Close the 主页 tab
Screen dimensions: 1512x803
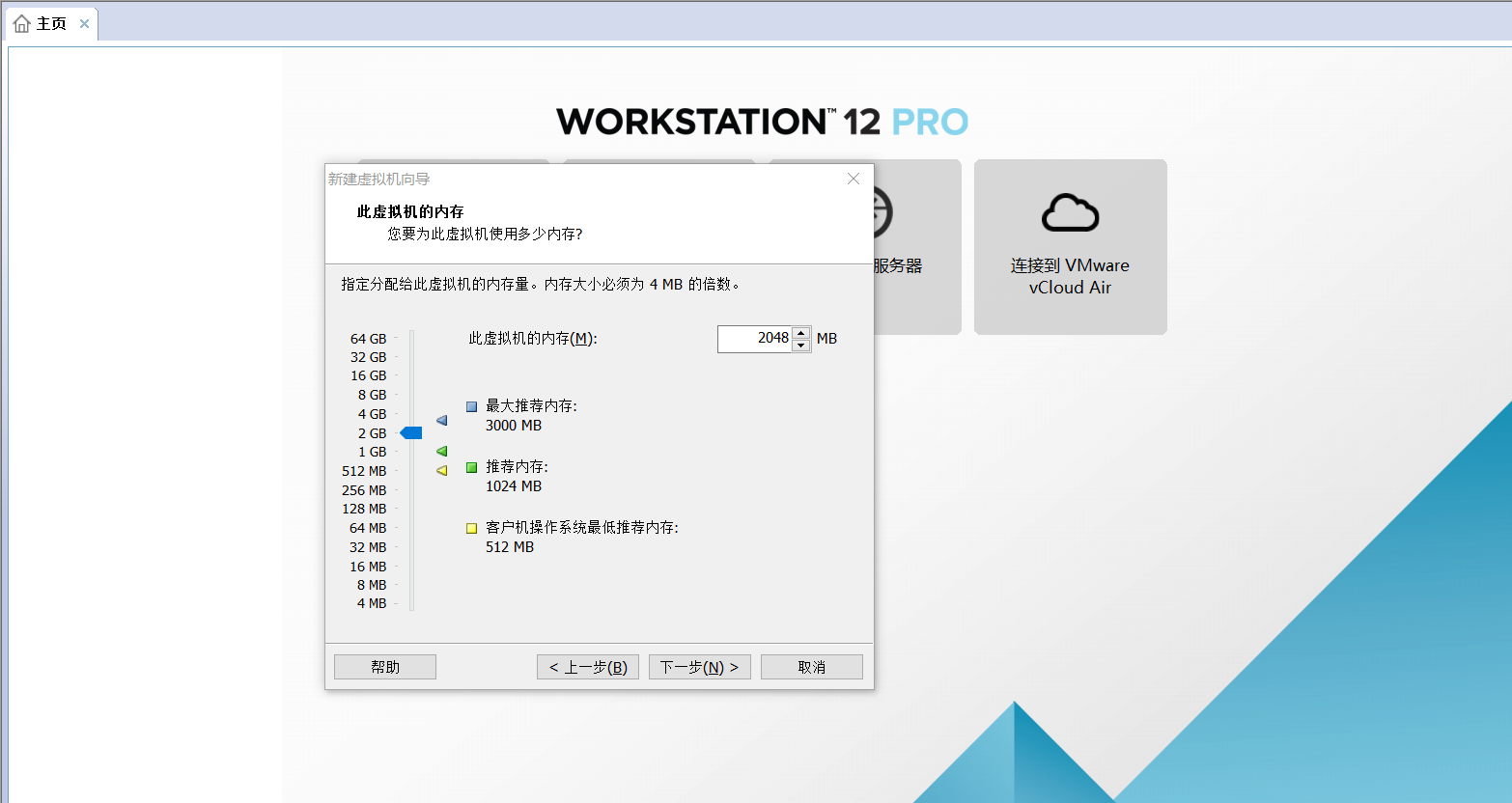click(84, 24)
